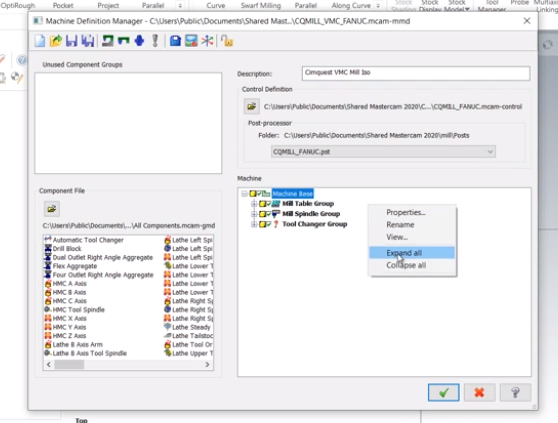Viewport: 558px width, 423px height.
Task: Click component list scroll right arrow
Action: pos(207,365)
